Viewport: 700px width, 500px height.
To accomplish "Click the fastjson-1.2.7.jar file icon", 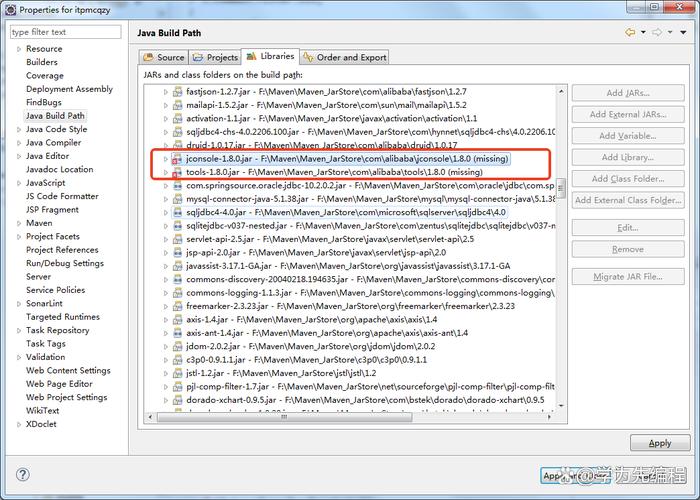I will 178,92.
